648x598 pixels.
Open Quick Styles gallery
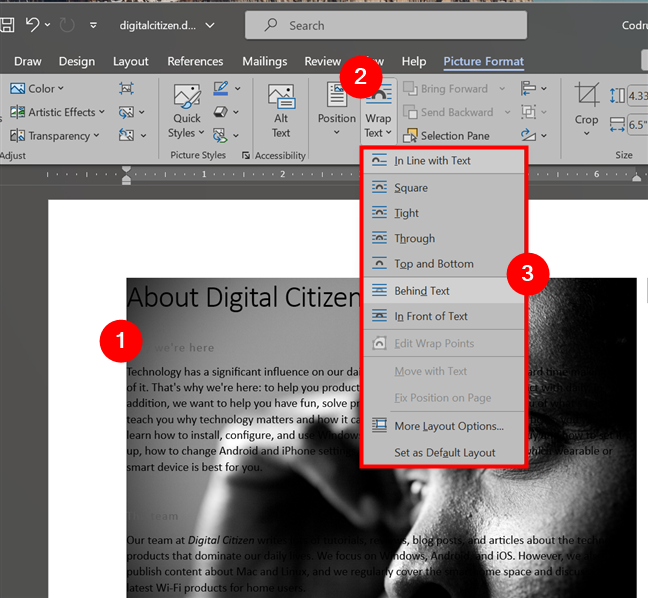[187, 111]
